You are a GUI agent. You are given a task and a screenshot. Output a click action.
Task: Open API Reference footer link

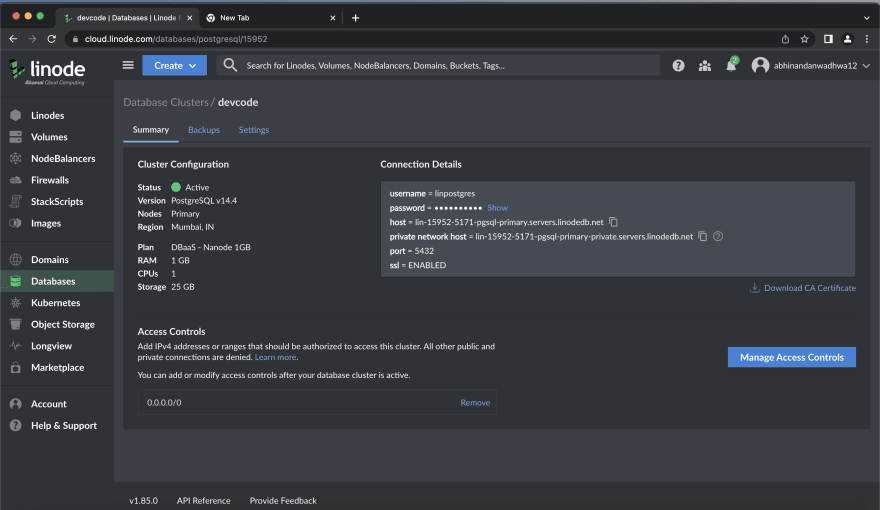tap(203, 500)
